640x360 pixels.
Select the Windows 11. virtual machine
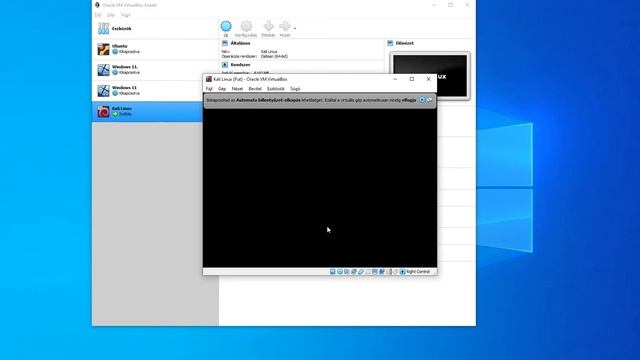coord(155,70)
